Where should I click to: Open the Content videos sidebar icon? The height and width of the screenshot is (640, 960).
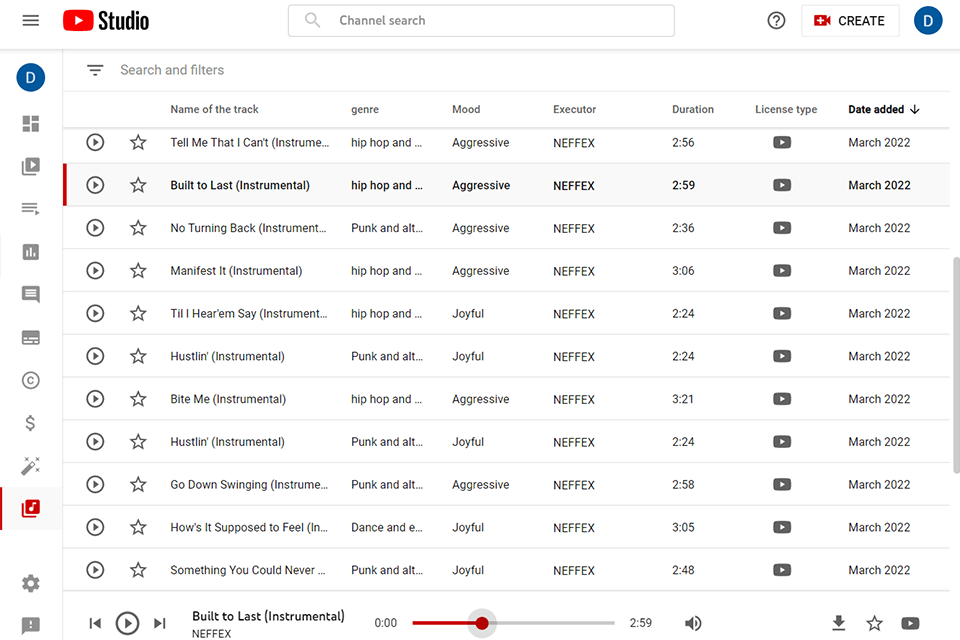(x=31, y=166)
